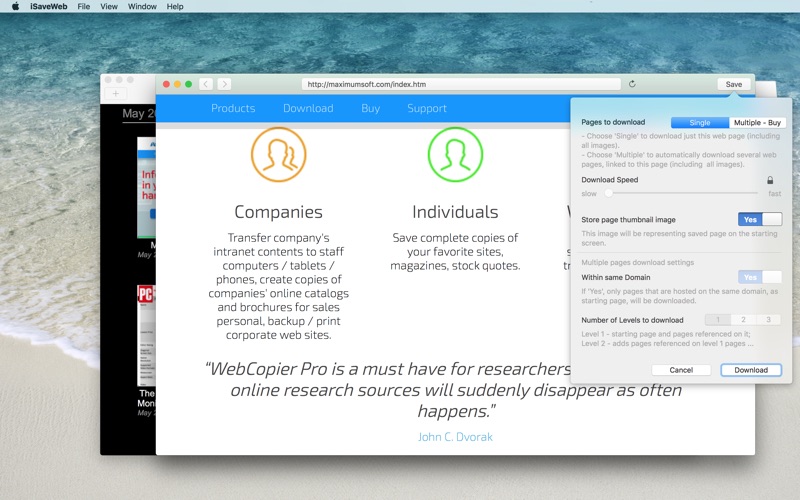Viewport: 800px width, 500px height.
Task: Open the Window menu
Action: [142, 6]
